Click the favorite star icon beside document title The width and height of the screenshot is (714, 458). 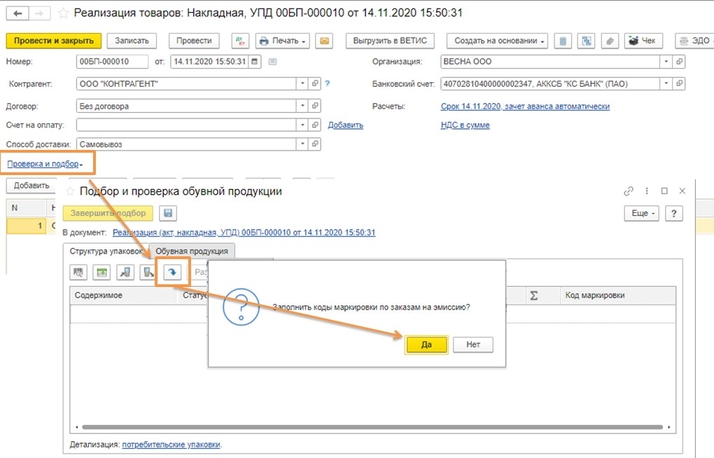point(65,14)
